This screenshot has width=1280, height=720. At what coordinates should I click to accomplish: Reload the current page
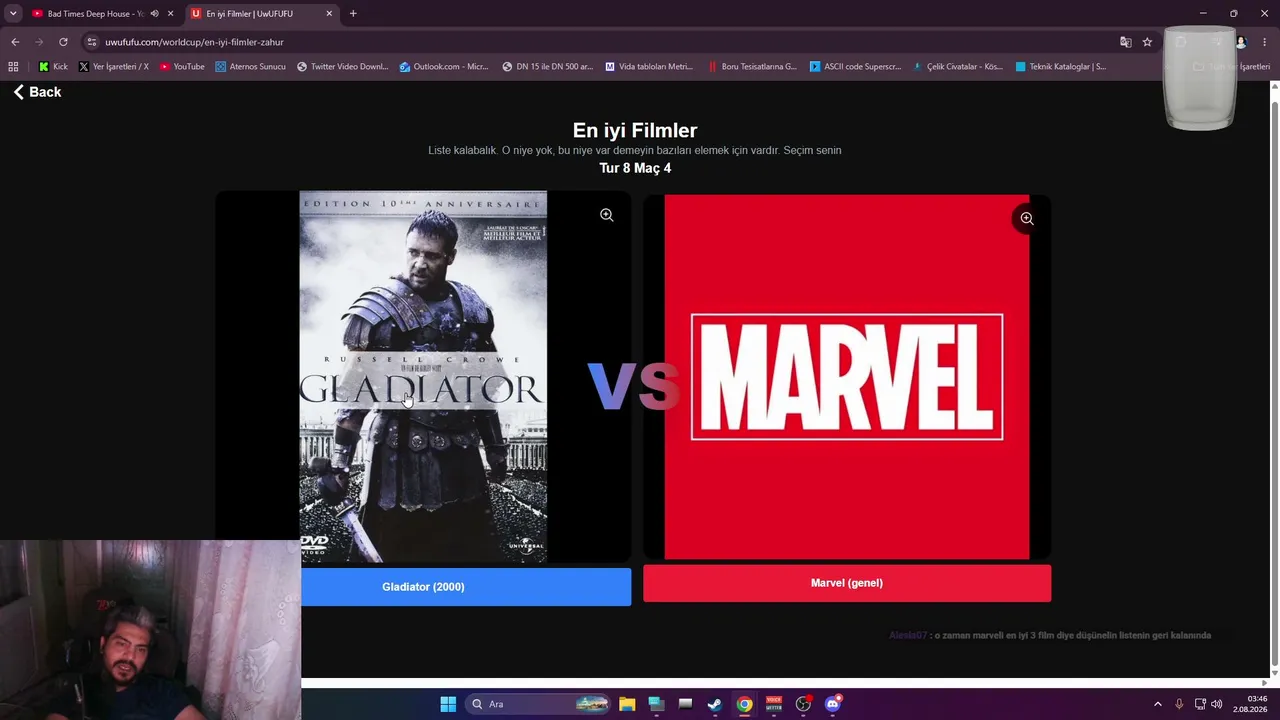(x=63, y=42)
